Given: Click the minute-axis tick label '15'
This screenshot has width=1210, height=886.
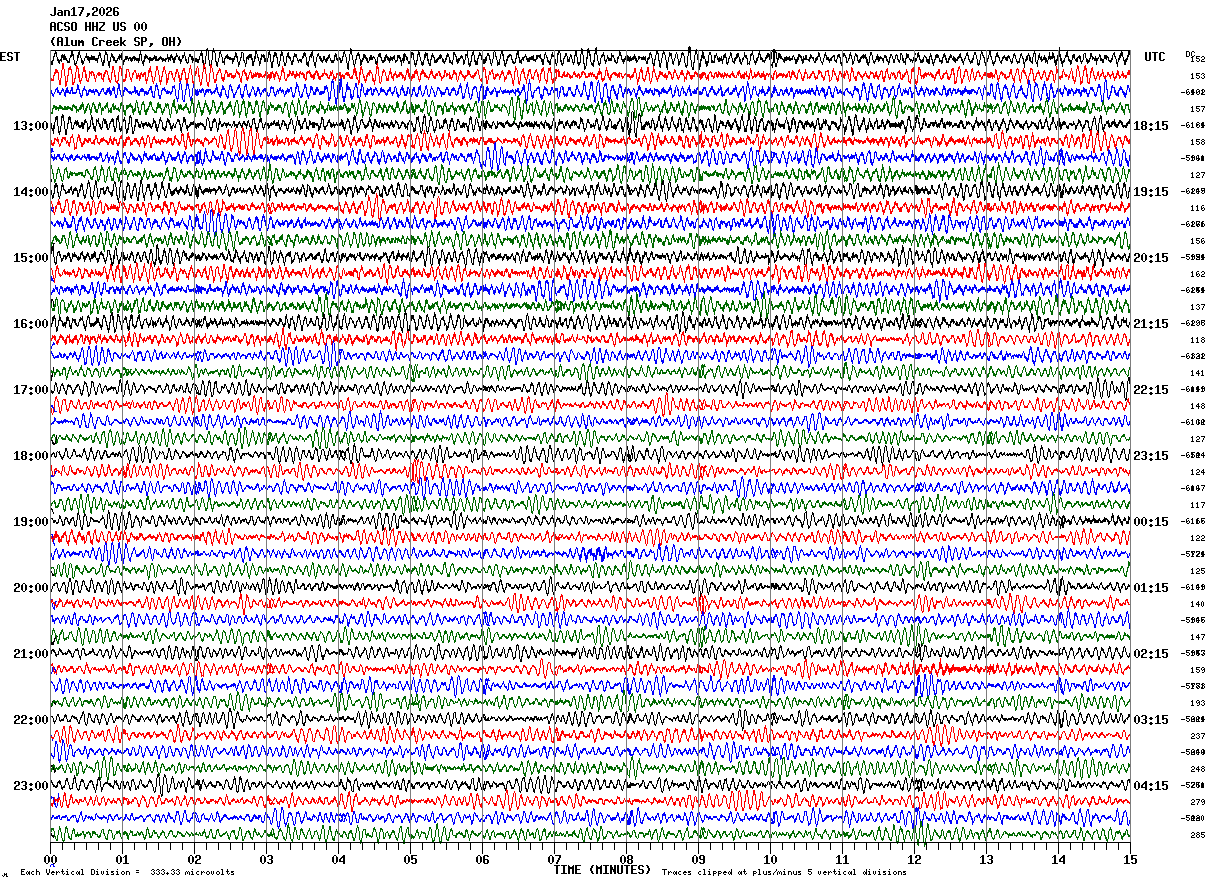Looking at the screenshot, I should 1130,859.
